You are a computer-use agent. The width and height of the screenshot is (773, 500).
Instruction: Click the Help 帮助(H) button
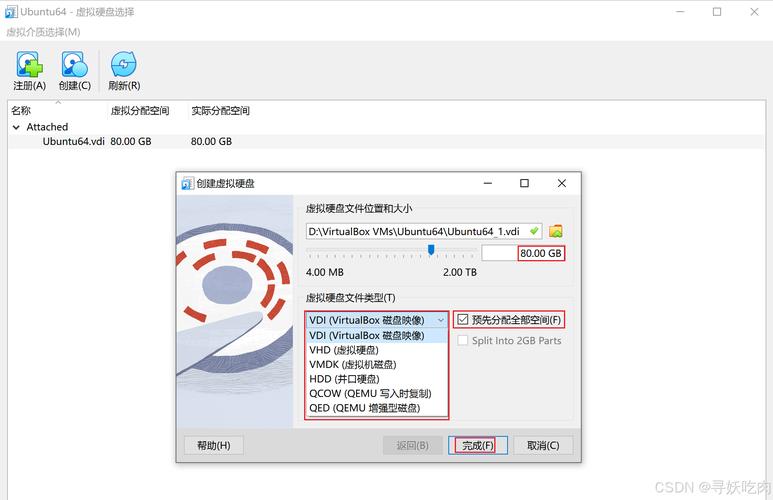point(213,445)
